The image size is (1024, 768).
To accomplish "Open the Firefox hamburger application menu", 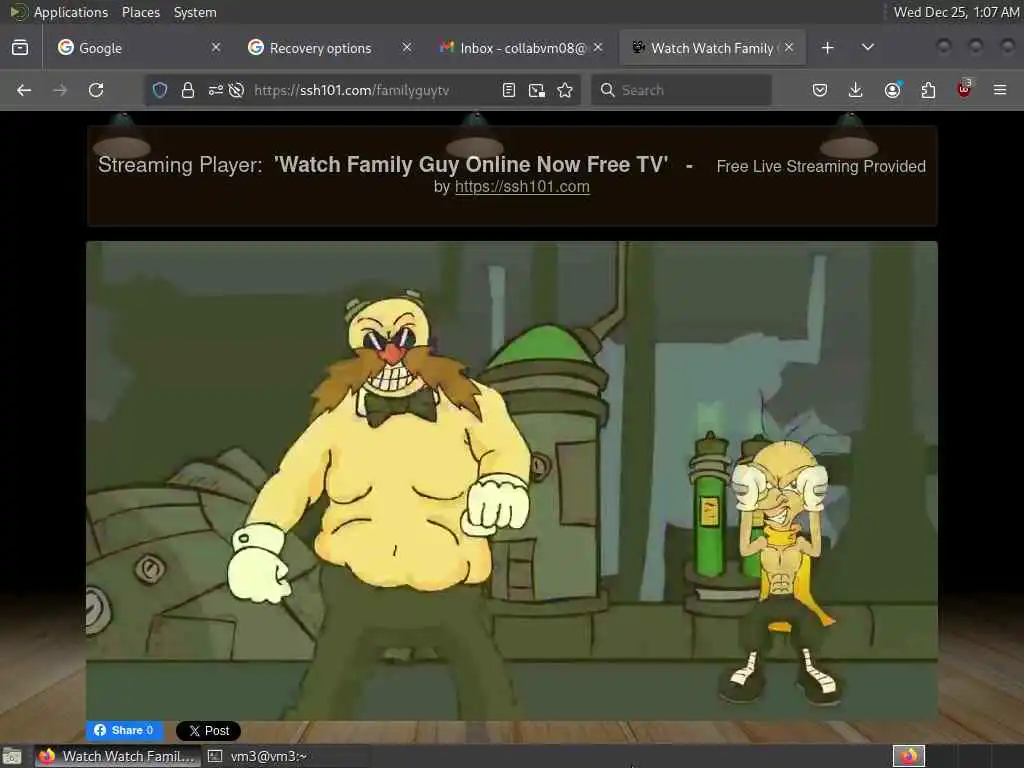I will pyautogui.click(x=1000, y=90).
